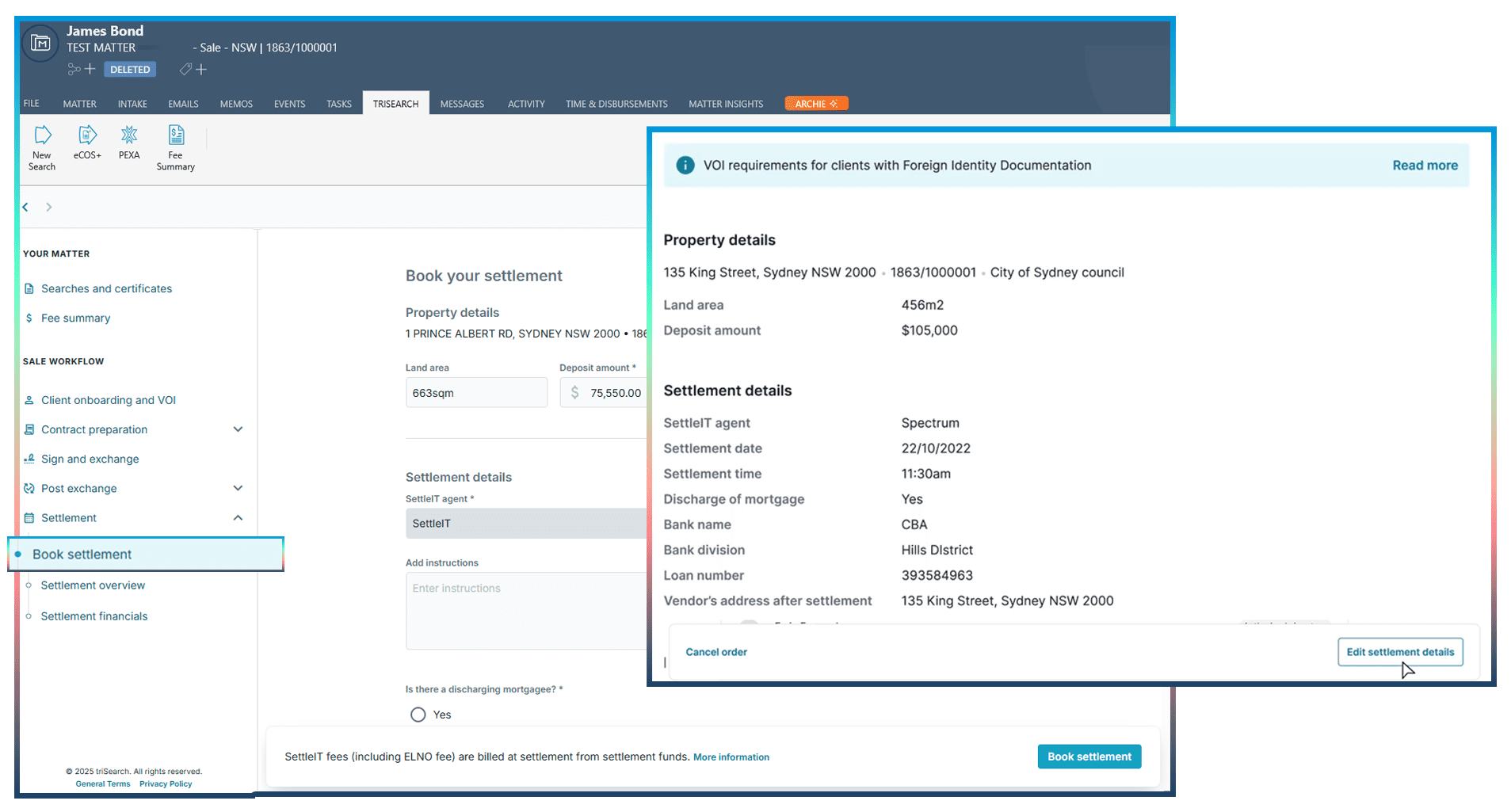The image size is (1511, 812).
Task: Open General Terms link
Action: click(103, 784)
